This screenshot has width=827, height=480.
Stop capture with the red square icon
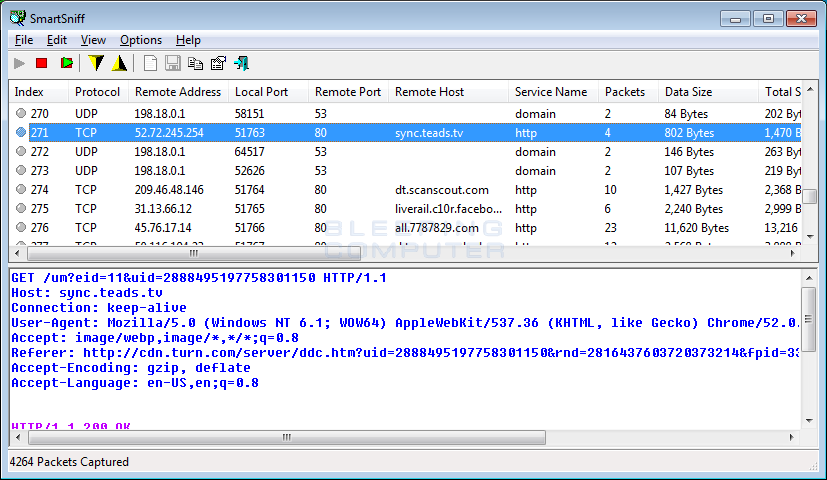(42, 64)
